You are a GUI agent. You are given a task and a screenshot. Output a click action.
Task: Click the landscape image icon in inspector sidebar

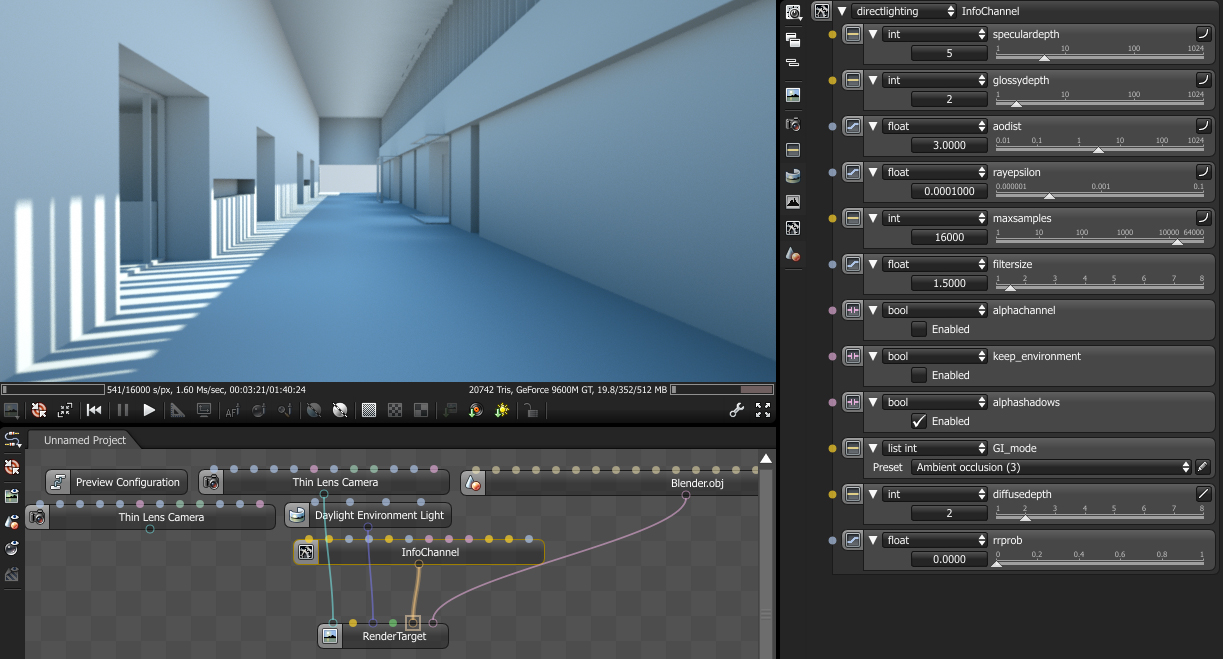(793, 95)
